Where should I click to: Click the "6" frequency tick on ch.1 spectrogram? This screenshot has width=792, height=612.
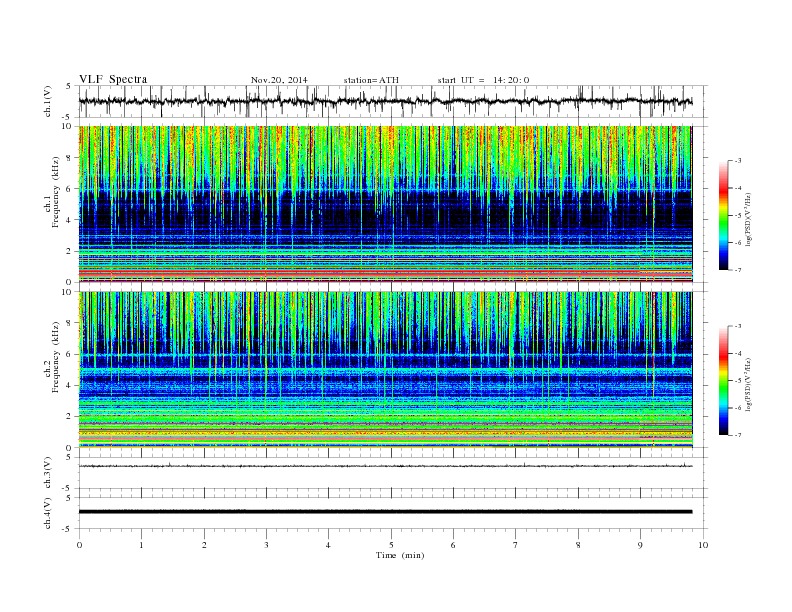point(69,189)
